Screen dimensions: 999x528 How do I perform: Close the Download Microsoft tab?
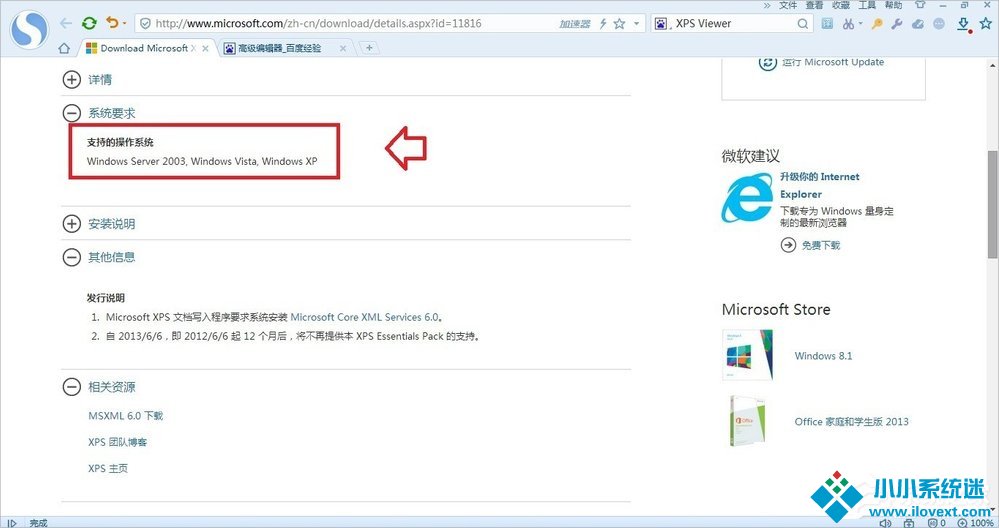(205, 48)
